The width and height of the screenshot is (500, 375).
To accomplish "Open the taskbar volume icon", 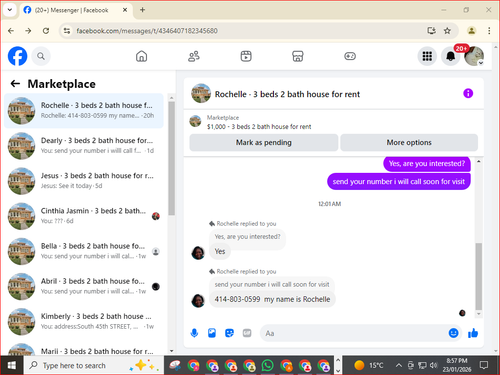I will point(433,365).
